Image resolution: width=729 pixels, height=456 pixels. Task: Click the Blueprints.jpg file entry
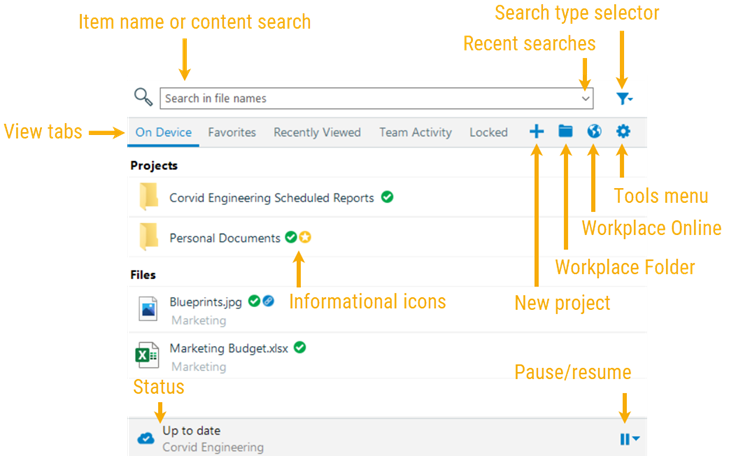click(x=205, y=301)
